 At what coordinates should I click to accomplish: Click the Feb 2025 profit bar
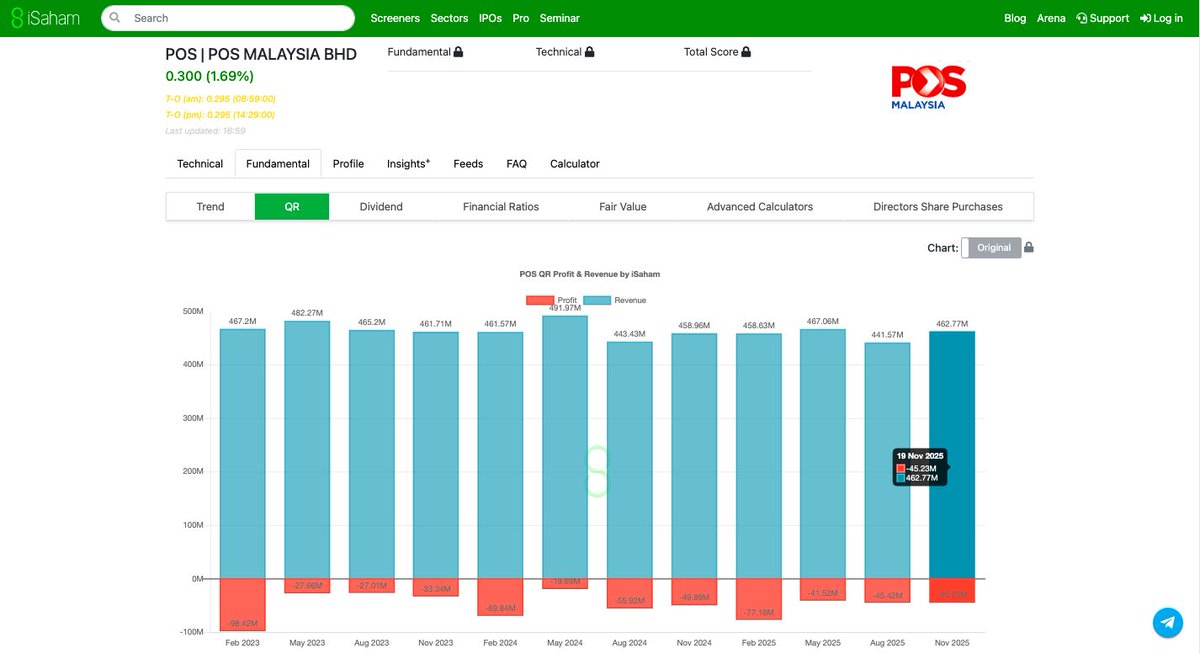[759, 599]
